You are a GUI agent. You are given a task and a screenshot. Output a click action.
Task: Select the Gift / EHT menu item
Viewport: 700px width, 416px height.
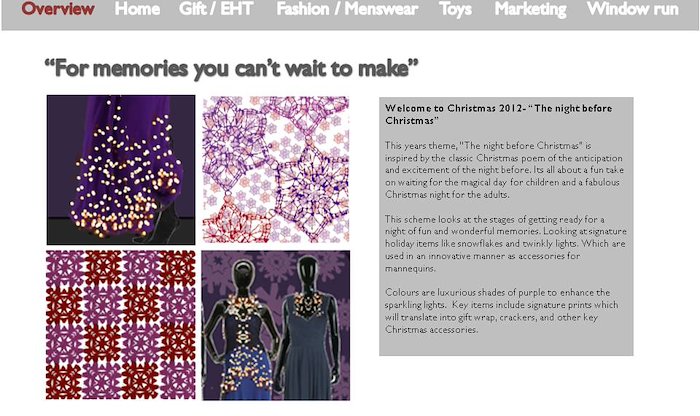tap(216, 9)
